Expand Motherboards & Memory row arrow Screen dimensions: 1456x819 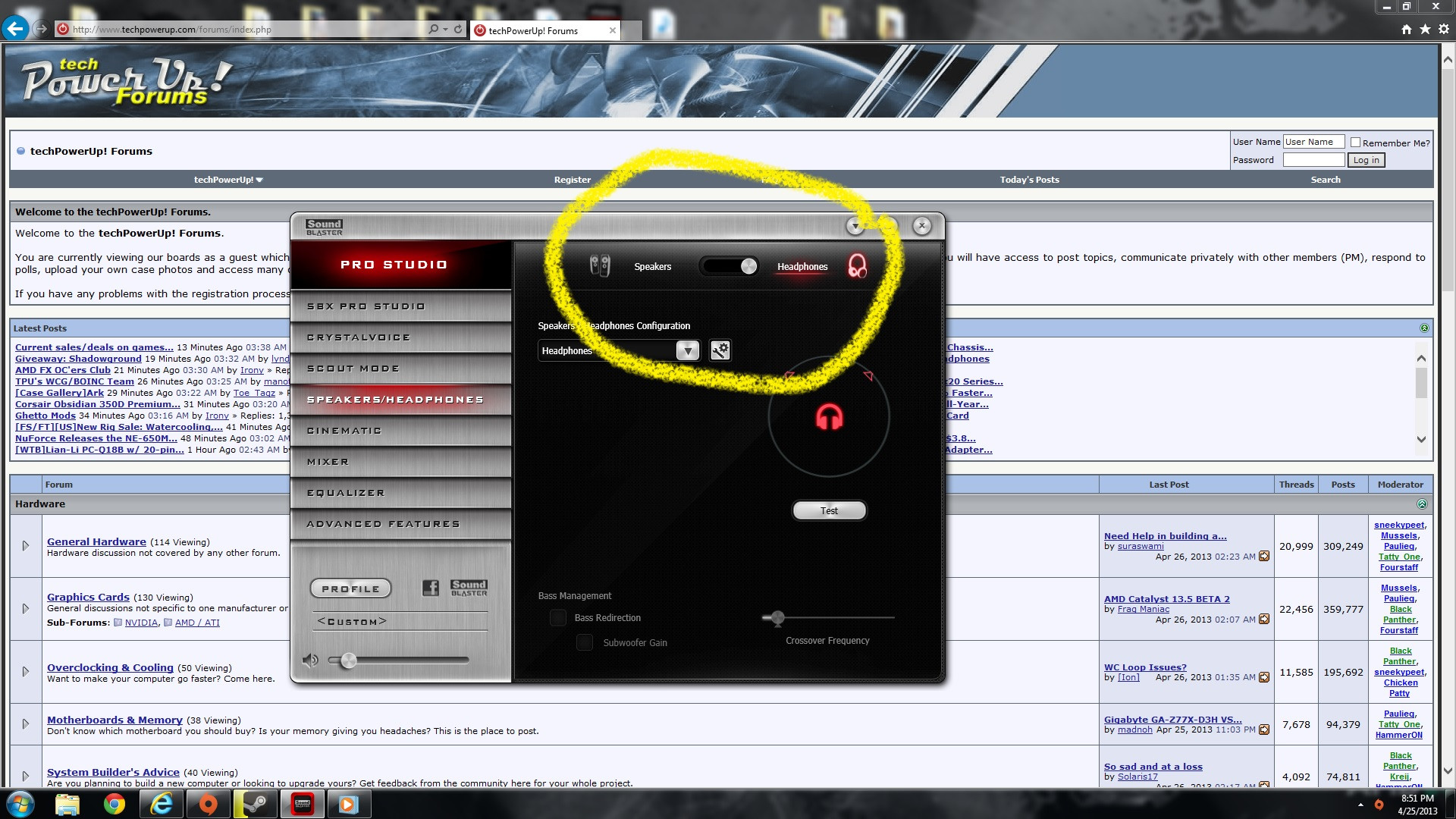point(26,724)
